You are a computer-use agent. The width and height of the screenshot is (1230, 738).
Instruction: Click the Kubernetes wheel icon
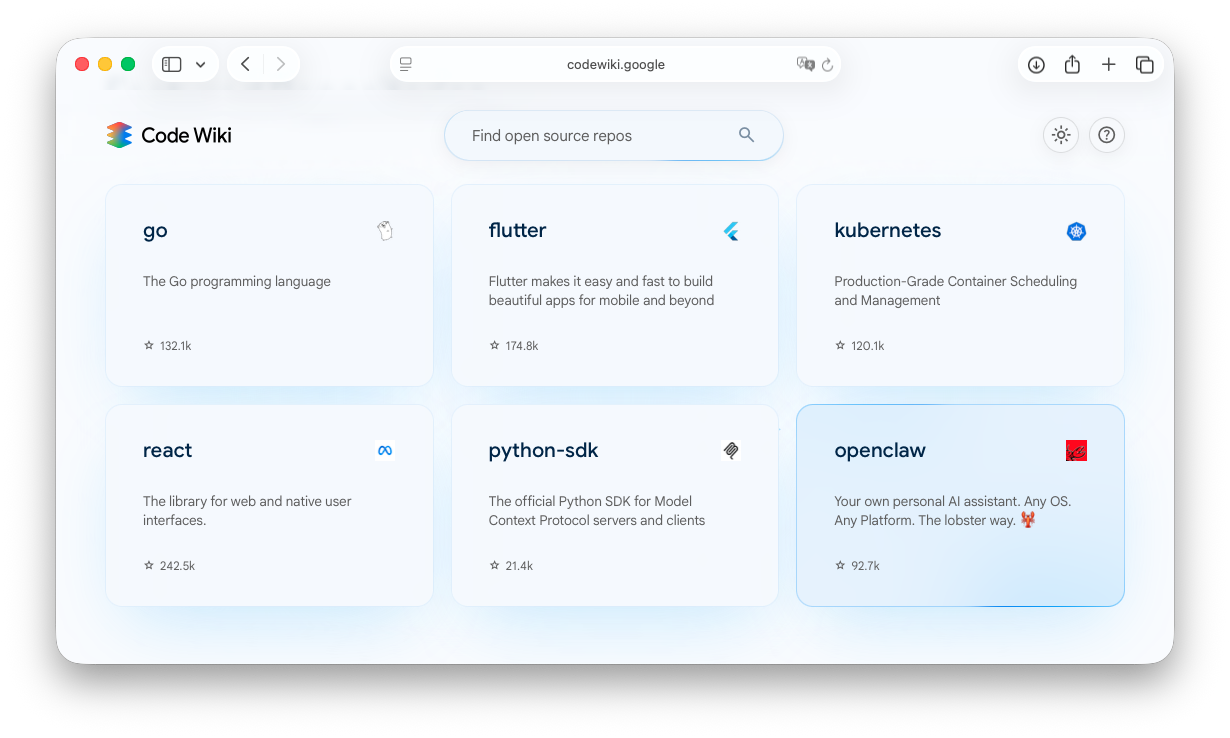(x=1076, y=231)
